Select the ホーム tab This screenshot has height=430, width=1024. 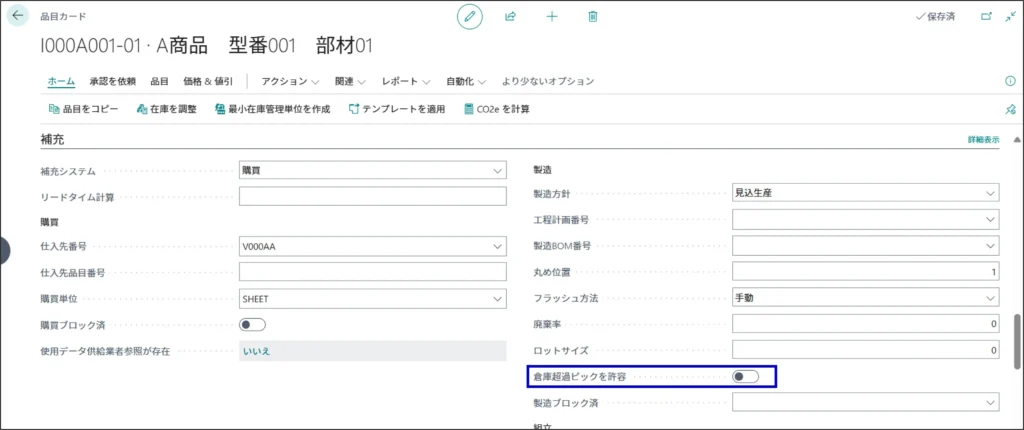[x=61, y=81]
